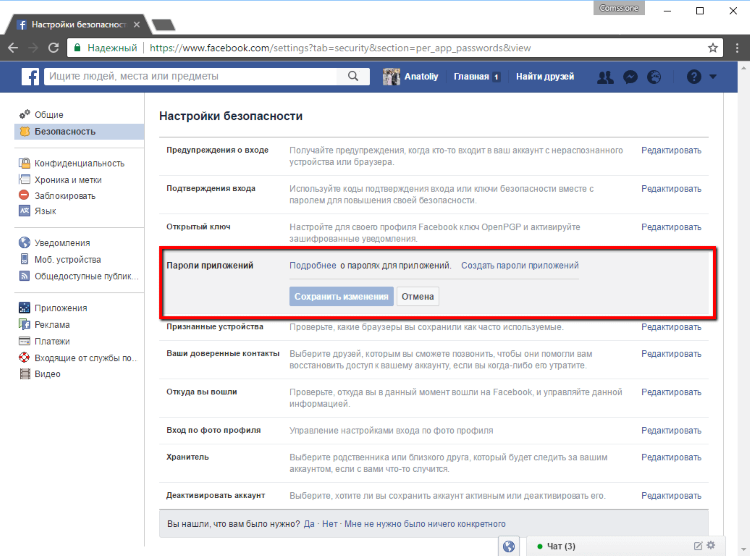Screen dimensions: 750x556
Task: Close the Настройки безопасности browser tab
Action: tap(137, 24)
